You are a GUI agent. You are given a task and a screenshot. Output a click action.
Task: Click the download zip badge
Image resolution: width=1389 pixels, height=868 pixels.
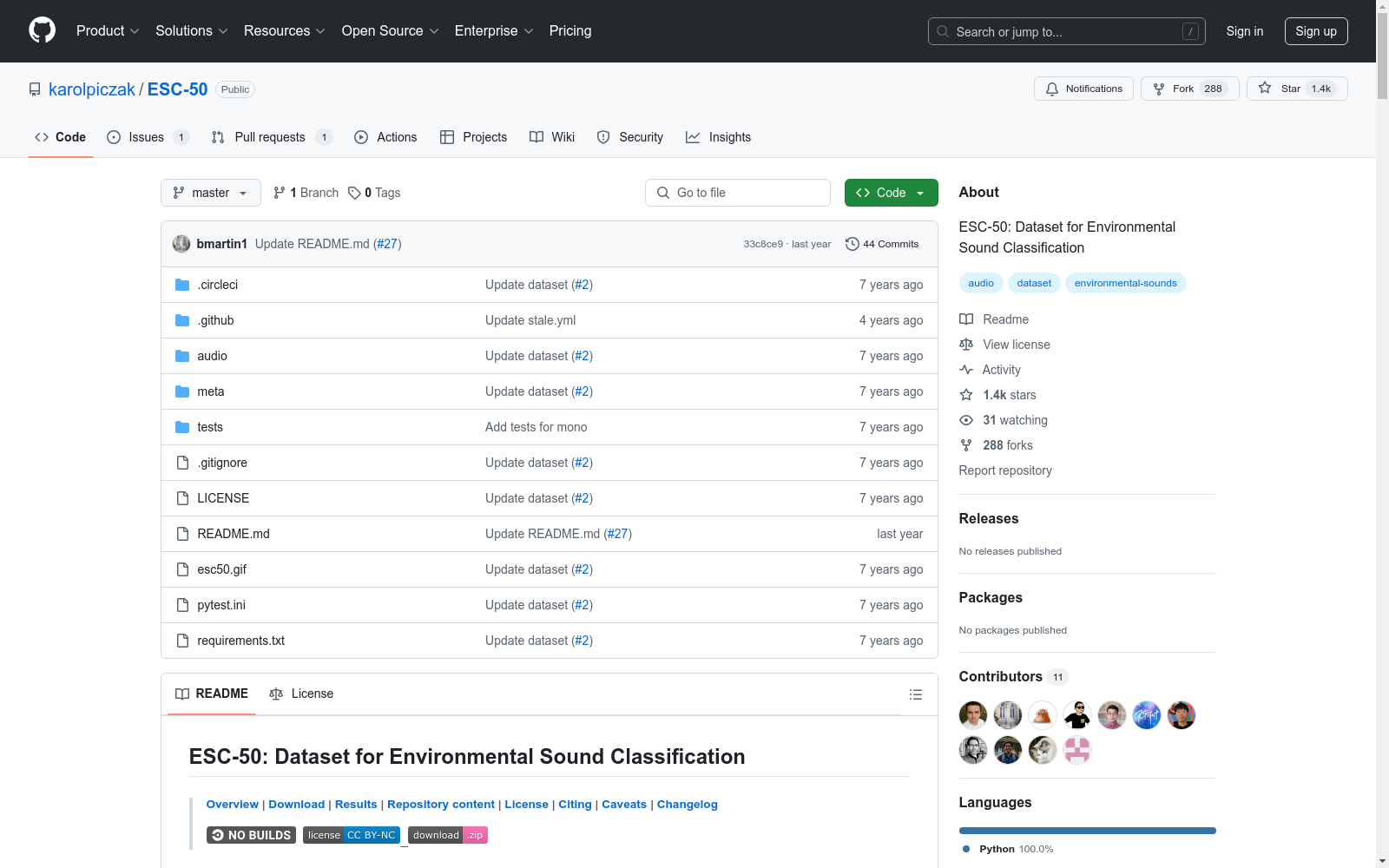click(448, 835)
